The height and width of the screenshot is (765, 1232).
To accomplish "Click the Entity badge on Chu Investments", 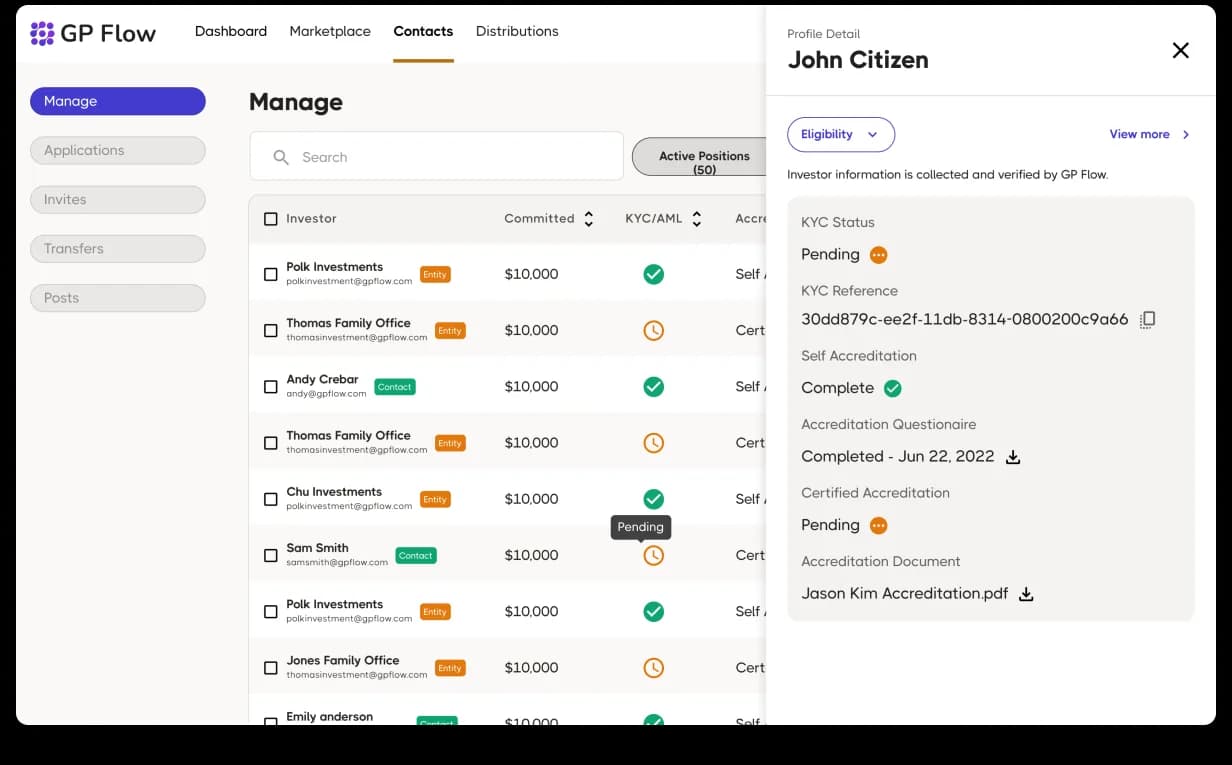I will (435, 499).
